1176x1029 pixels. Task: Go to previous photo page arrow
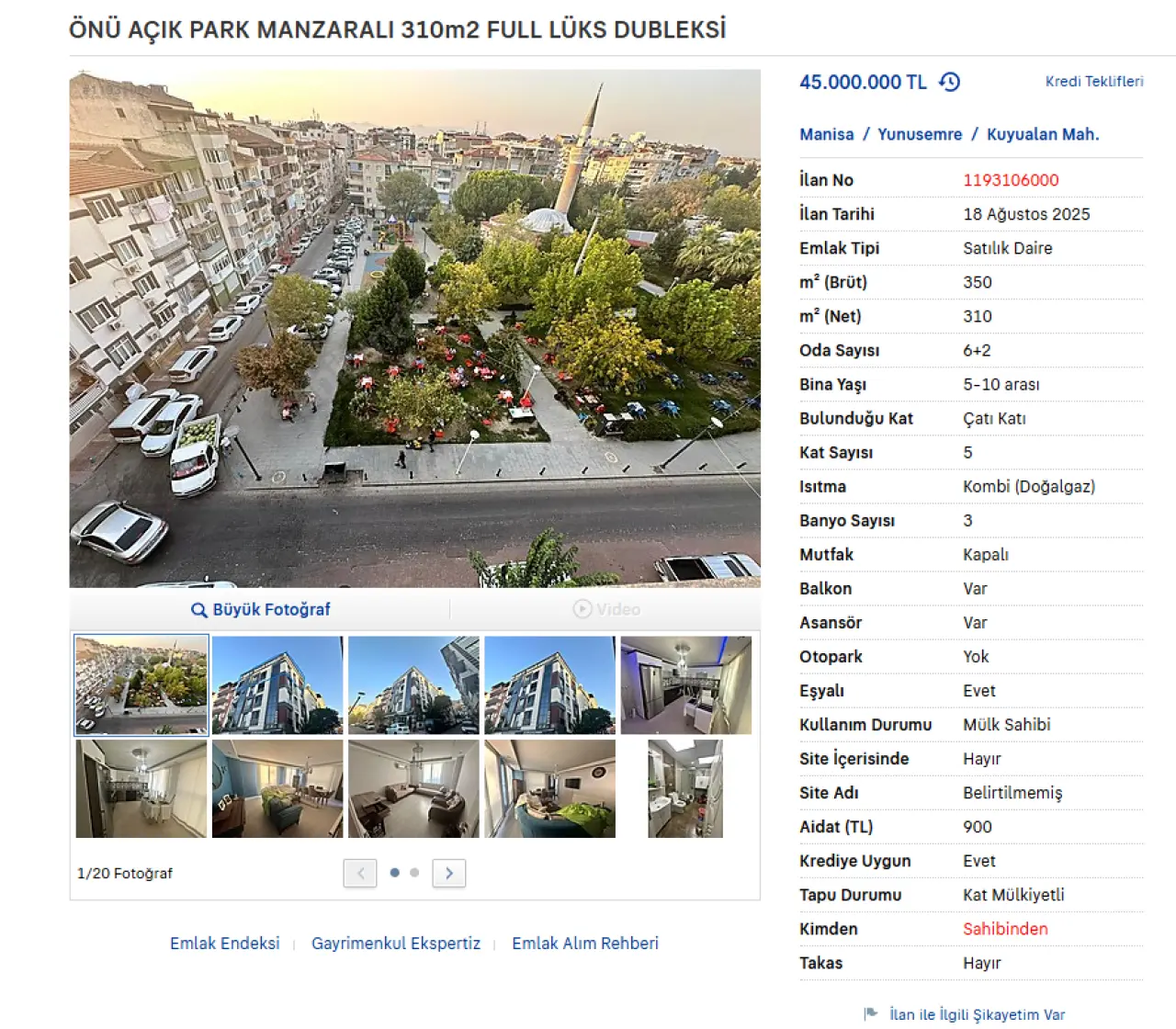tap(360, 873)
